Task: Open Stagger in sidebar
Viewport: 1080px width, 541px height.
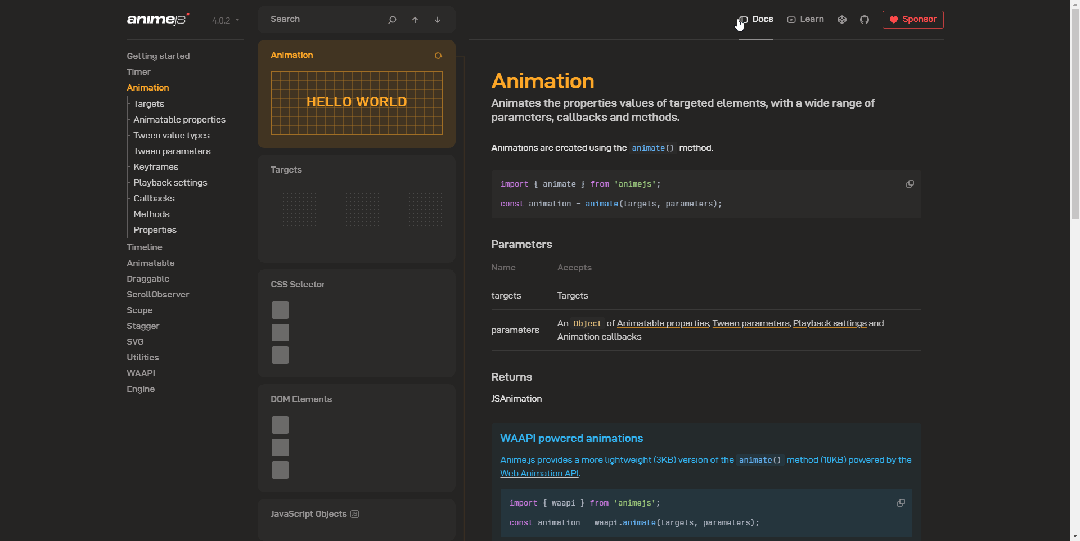Action: (143, 326)
